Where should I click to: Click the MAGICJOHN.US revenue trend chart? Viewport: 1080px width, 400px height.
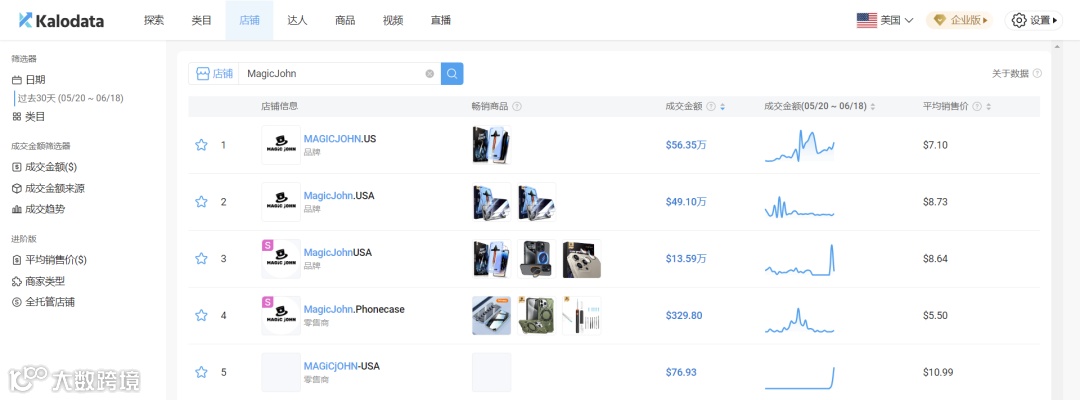pyautogui.click(x=800, y=145)
